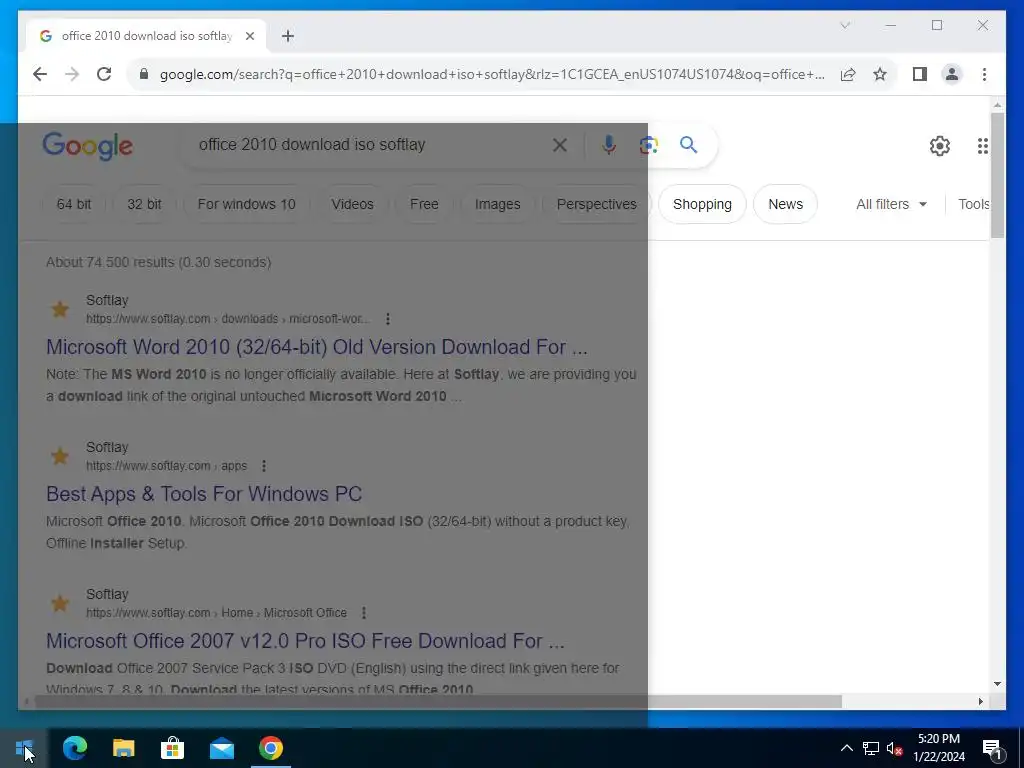1024x768 pixels.
Task: View site information via the lock icon
Action: coord(144,74)
